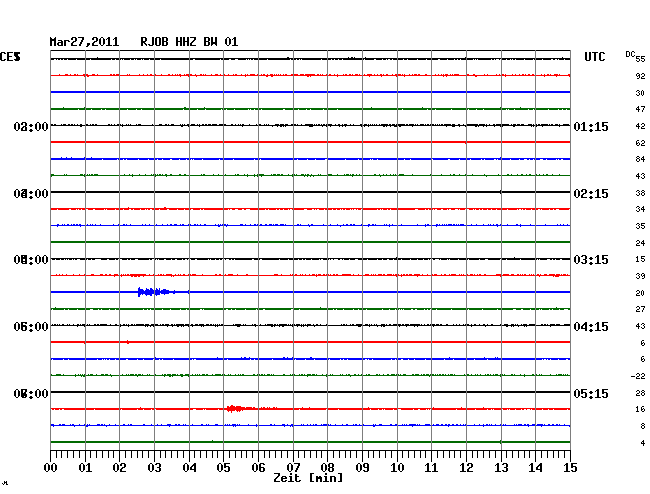Click the '03' minute axis label
650x494 pixels.
(154, 468)
